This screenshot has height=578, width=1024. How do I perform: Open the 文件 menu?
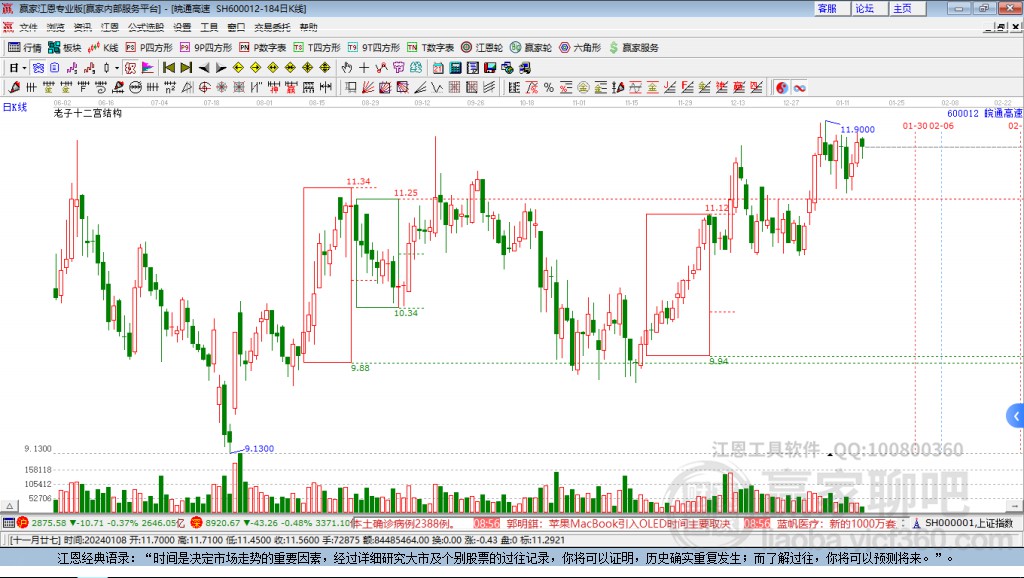(x=28, y=27)
